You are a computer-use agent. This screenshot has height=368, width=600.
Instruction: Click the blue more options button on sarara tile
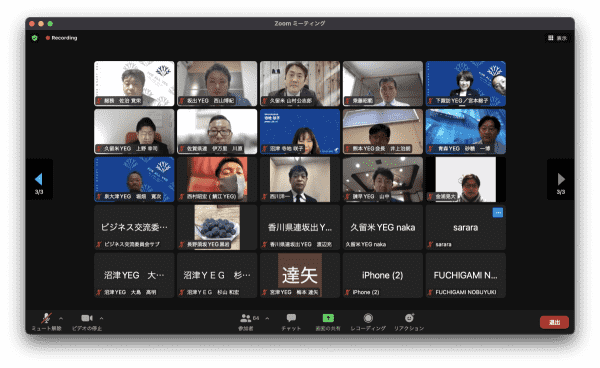click(497, 213)
